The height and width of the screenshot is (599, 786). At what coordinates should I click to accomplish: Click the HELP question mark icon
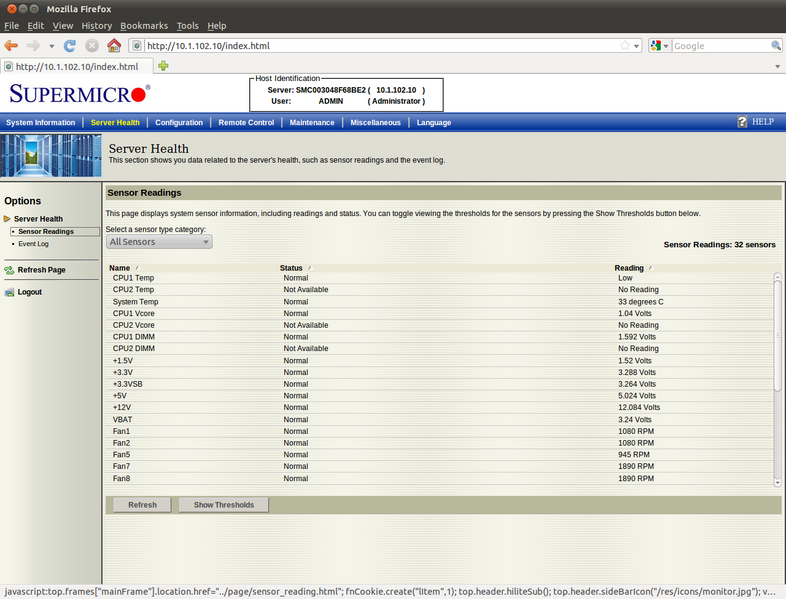coord(742,122)
